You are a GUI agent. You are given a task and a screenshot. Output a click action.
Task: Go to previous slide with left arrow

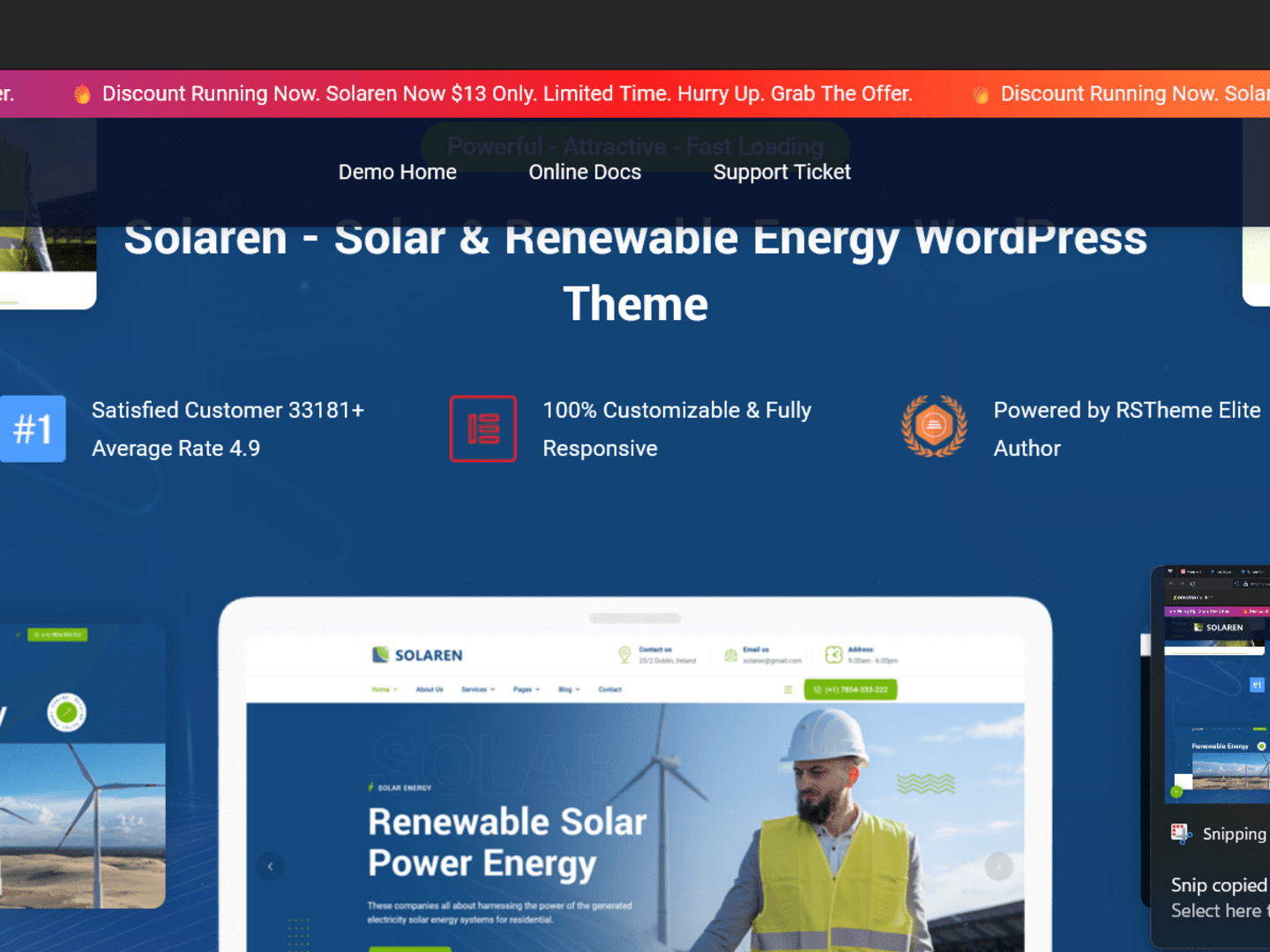pyautogui.click(x=271, y=866)
